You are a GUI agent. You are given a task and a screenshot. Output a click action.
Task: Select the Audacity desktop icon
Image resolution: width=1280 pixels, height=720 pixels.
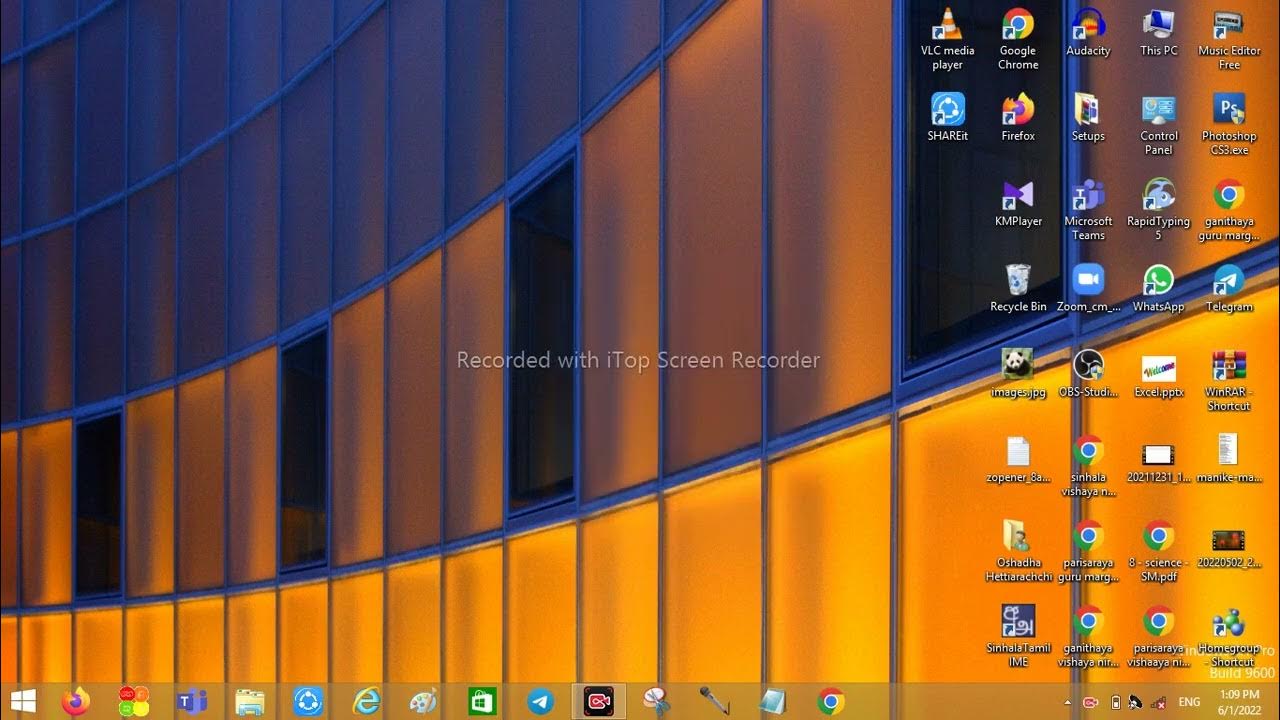pyautogui.click(x=1088, y=33)
